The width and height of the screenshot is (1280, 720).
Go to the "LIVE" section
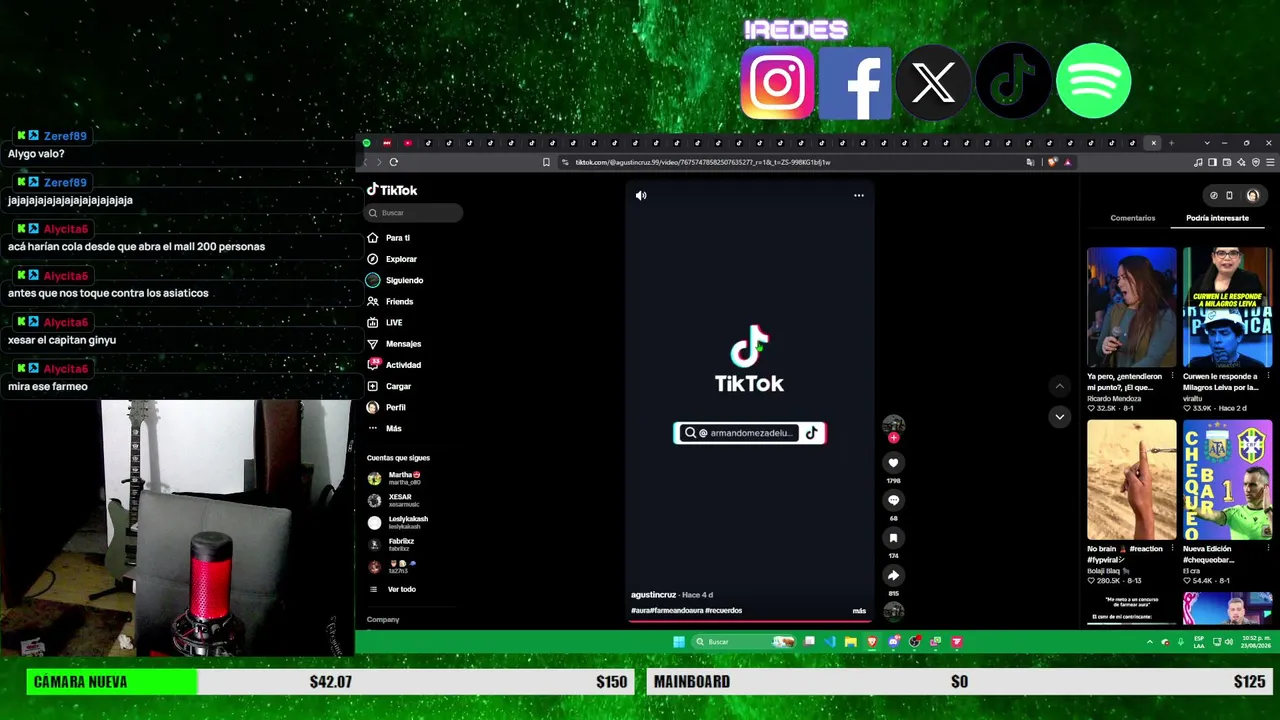(x=385, y=323)
